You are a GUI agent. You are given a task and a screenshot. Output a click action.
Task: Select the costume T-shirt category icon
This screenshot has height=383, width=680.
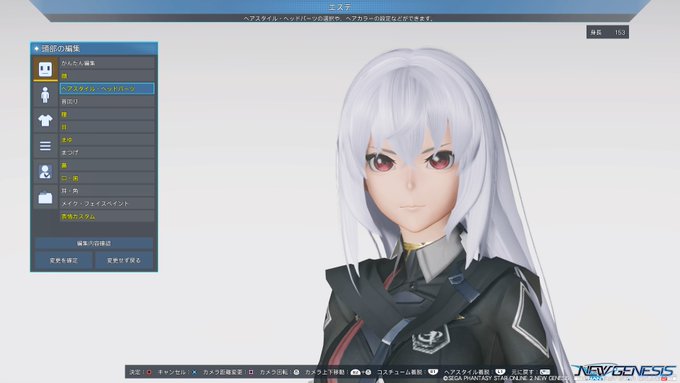(46, 120)
